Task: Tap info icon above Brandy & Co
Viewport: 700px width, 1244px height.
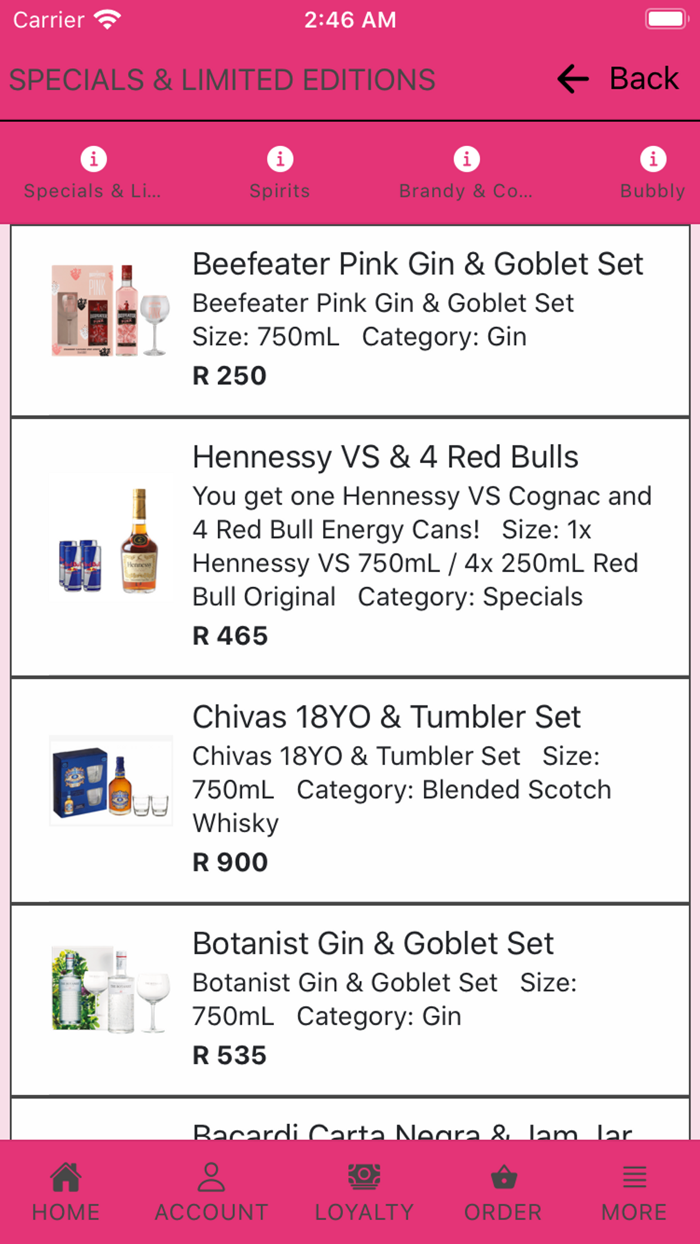Action: [466, 158]
